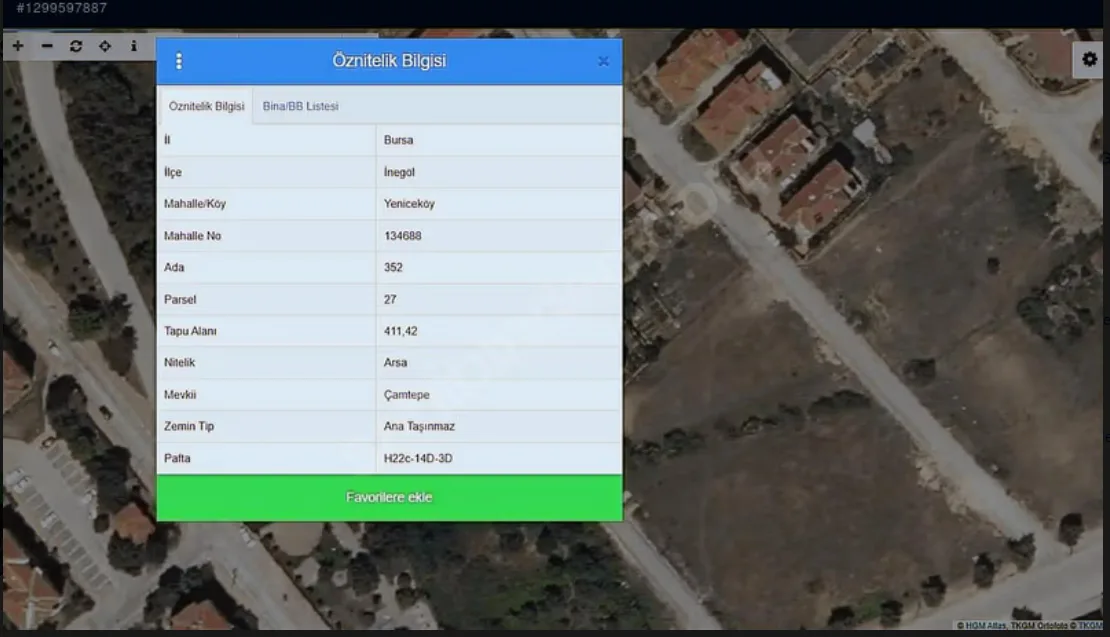The height and width of the screenshot is (637, 1110).
Task: Close the Öznitelik Bilgisi dialog
Action: tap(603, 61)
